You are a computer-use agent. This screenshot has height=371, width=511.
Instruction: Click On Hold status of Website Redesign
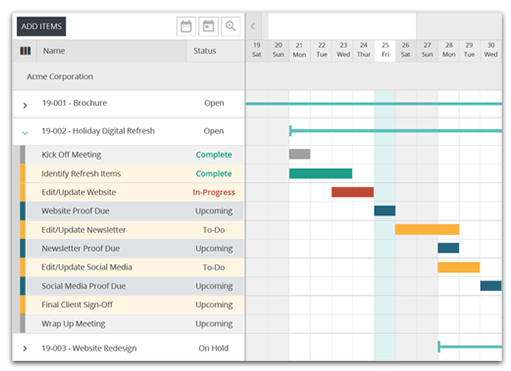(x=214, y=348)
